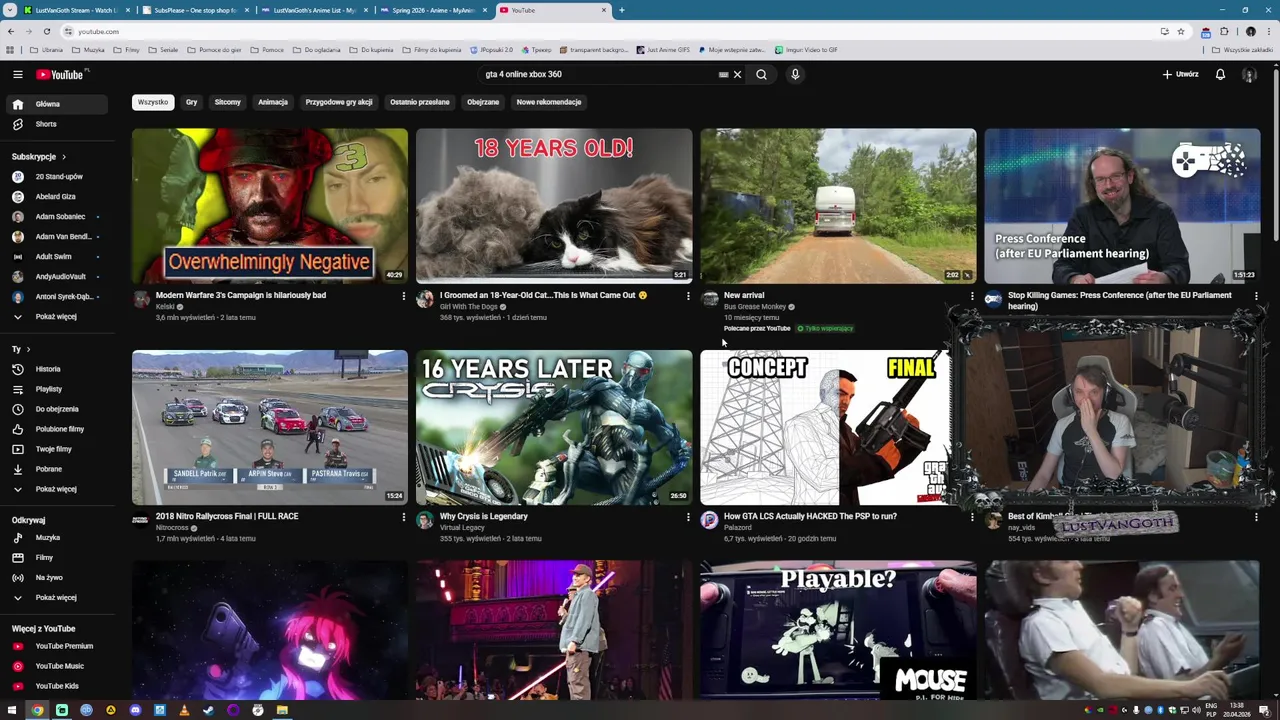Viewport: 1280px width, 720px height.
Task: Click Utwórz create button
Action: point(1180,74)
